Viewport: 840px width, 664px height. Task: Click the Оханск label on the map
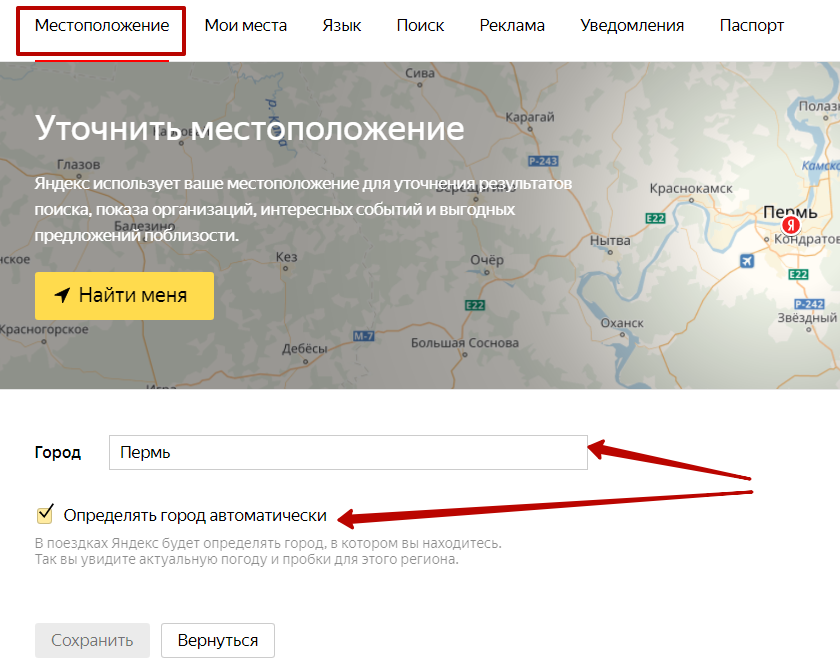click(x=621, y=323)
